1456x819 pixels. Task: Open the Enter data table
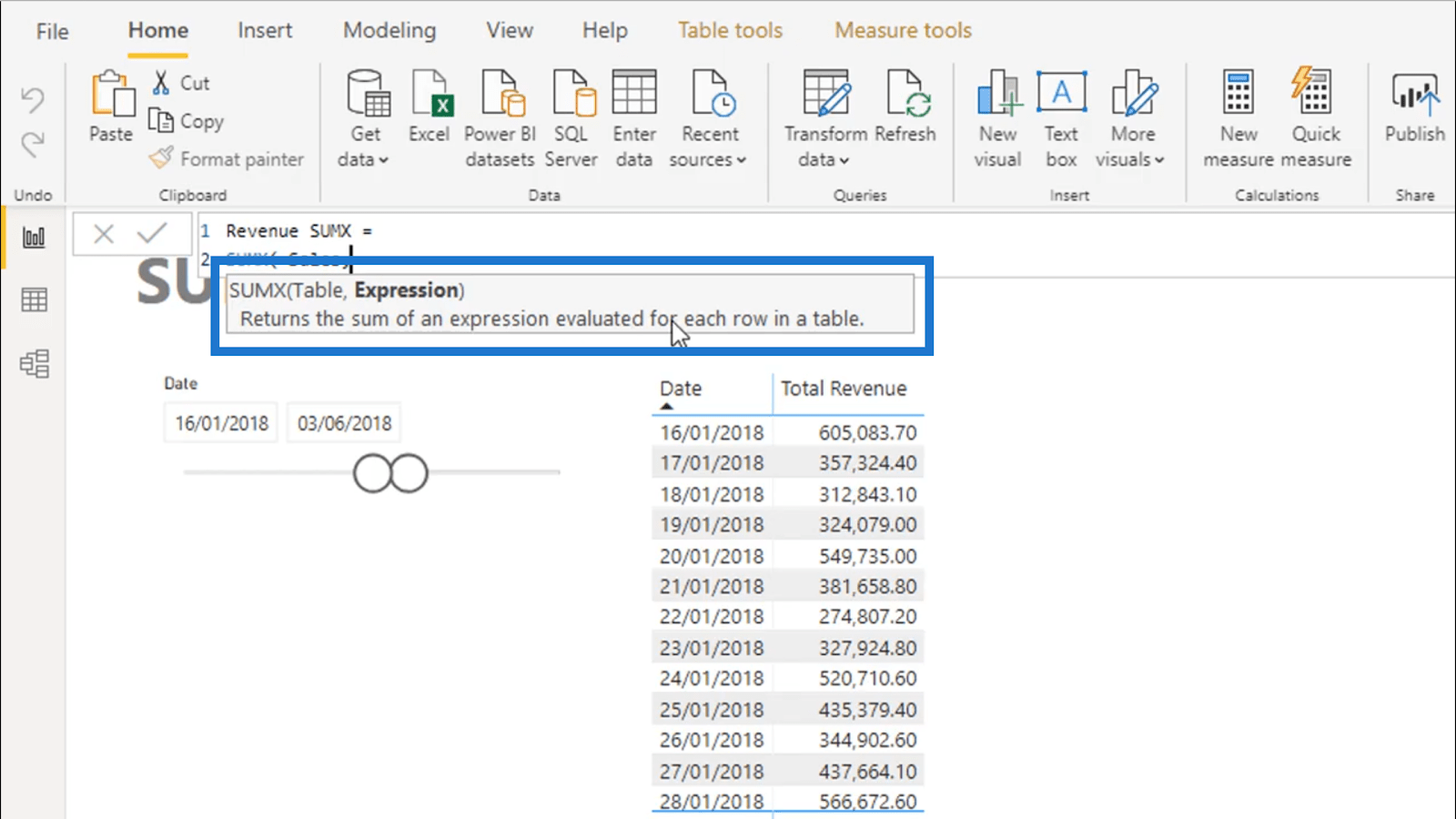[x=634, y=119]
